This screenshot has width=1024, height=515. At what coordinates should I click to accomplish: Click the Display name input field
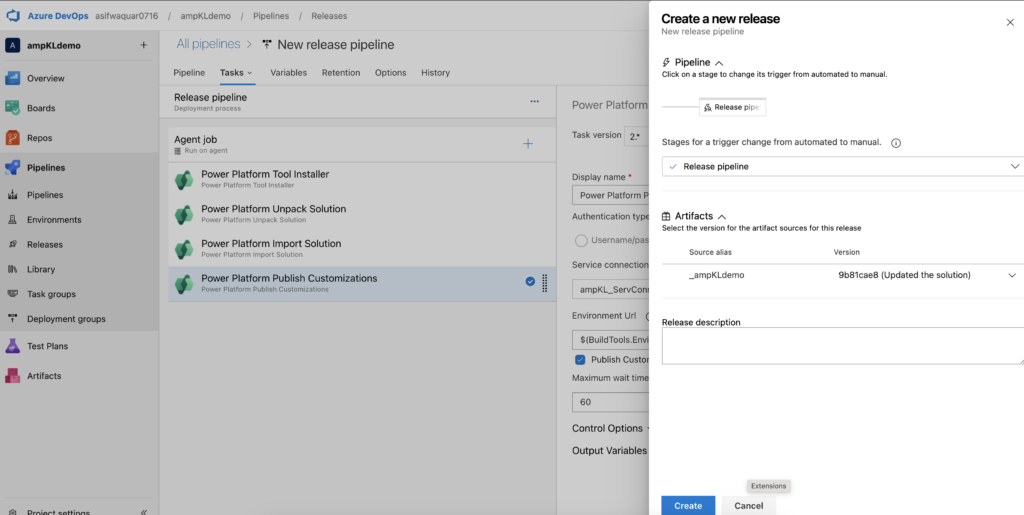point(610,195)
